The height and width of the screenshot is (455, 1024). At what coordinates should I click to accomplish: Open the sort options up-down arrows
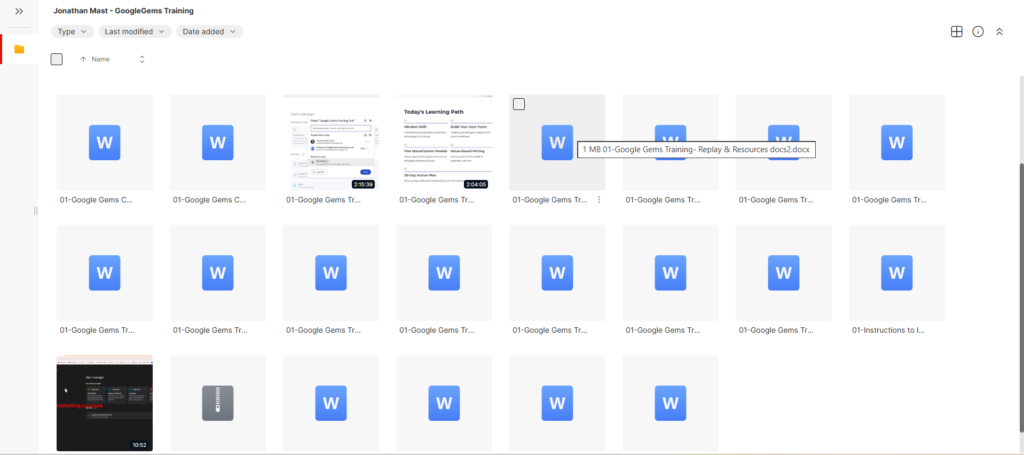click(x=142, y=59)
